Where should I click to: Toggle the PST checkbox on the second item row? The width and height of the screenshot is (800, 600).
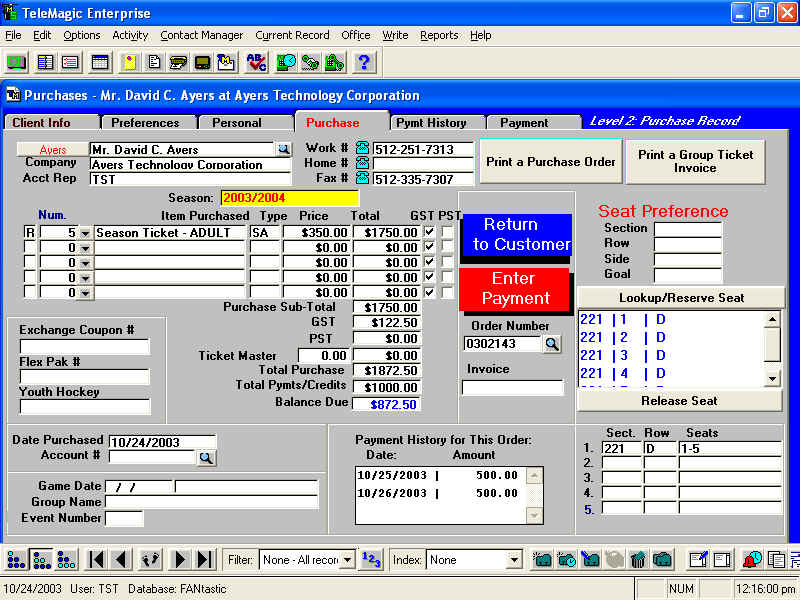tap(447, 247)
